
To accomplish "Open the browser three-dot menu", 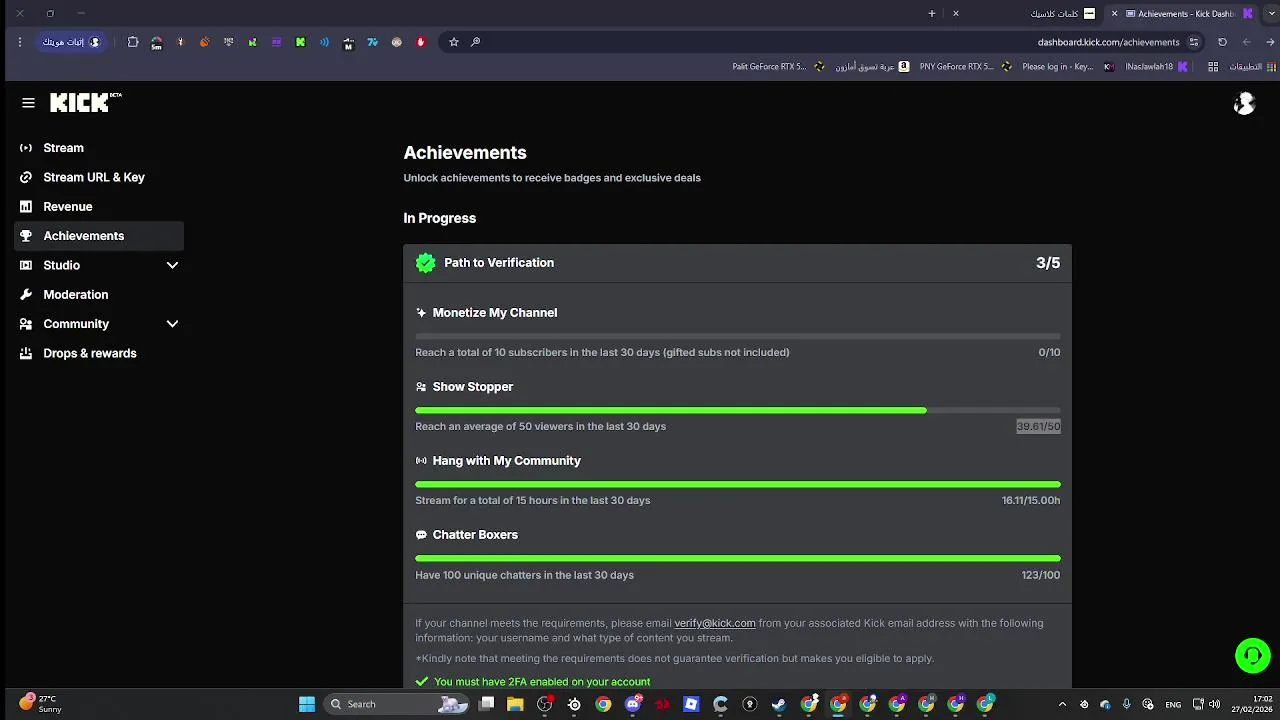I will (x=19, y=42).
